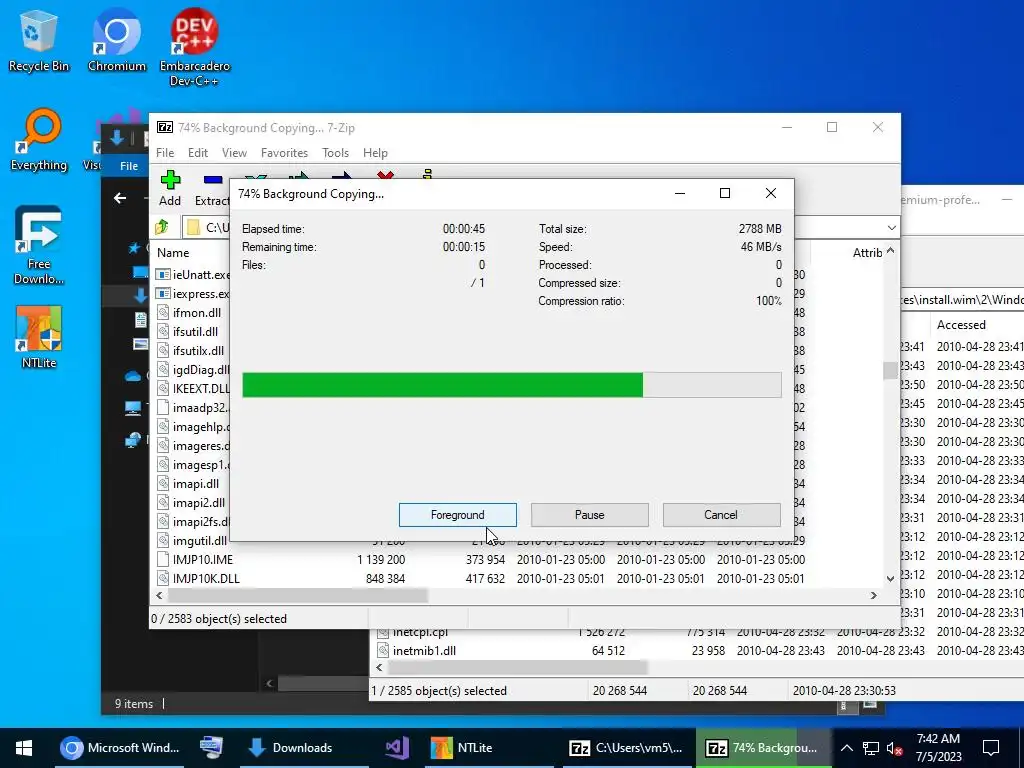Open Recycle Bin desktop icon

click(x=38, y=40)
